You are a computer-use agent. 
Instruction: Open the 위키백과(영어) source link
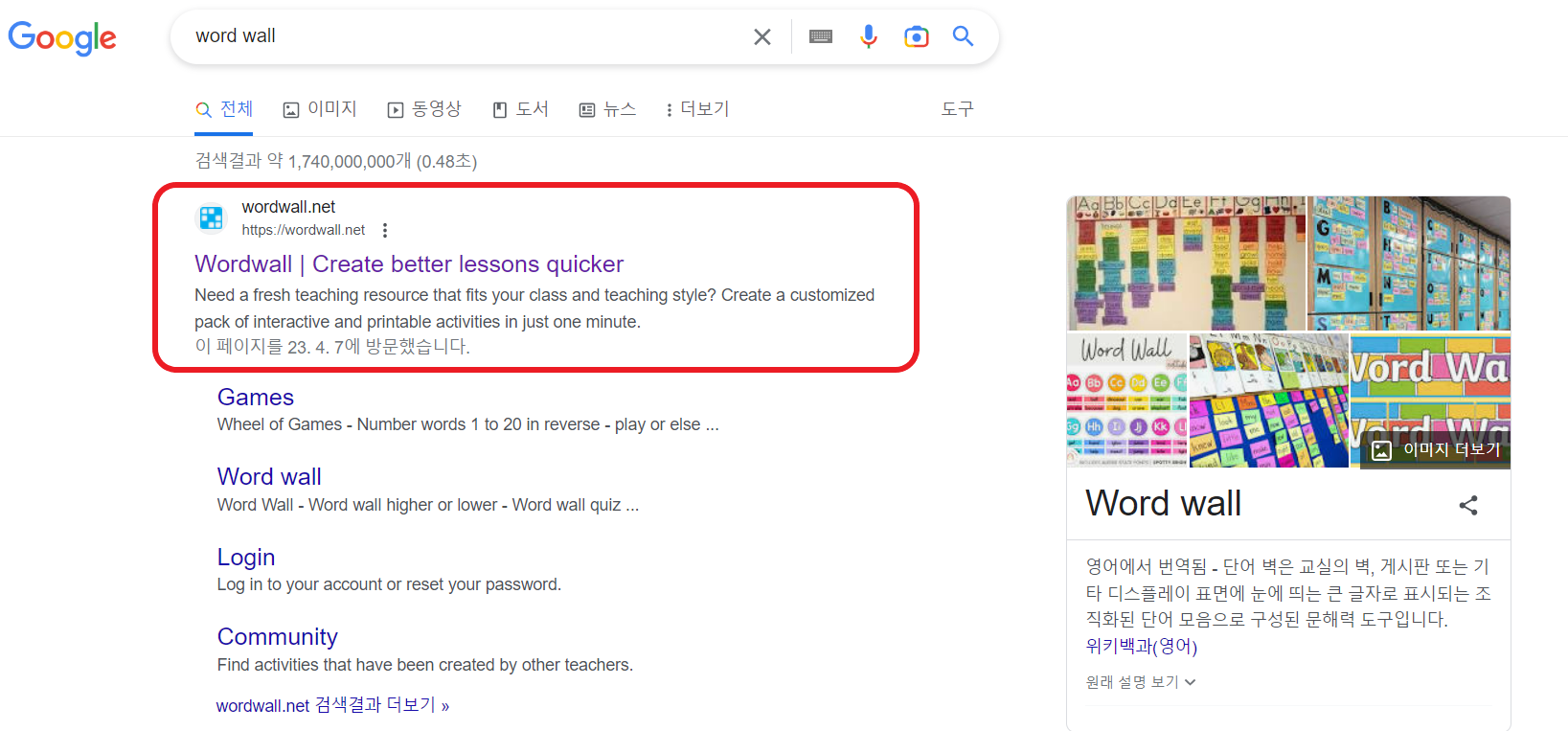[1142, 647]
